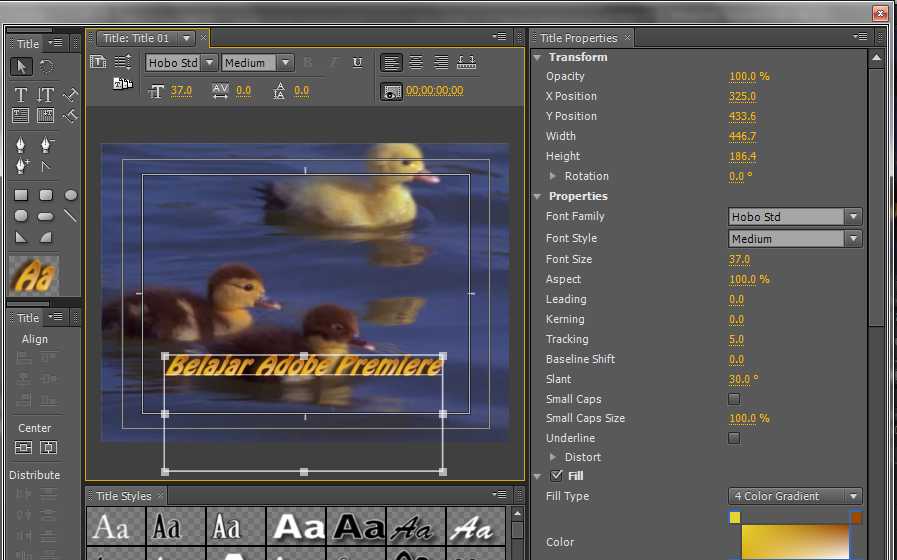Click the orange style preview swatch
The width and height of the screenshot is (897, 560).
[x=34, y=276]
